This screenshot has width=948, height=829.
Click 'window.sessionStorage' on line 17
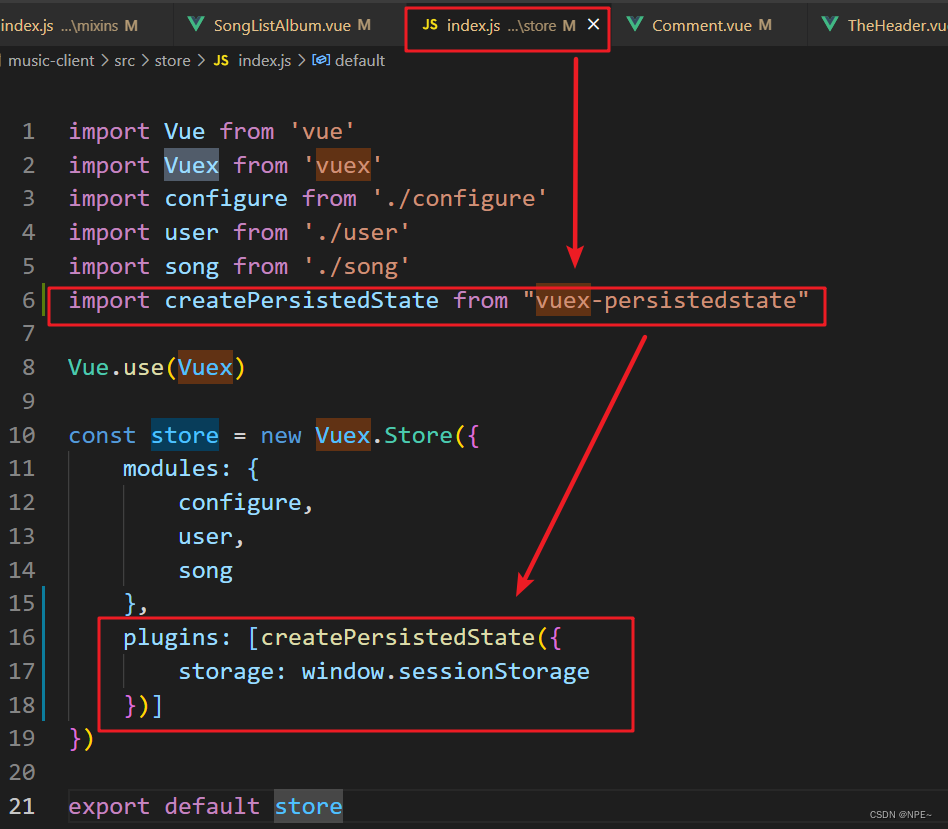tap(446, 672)
